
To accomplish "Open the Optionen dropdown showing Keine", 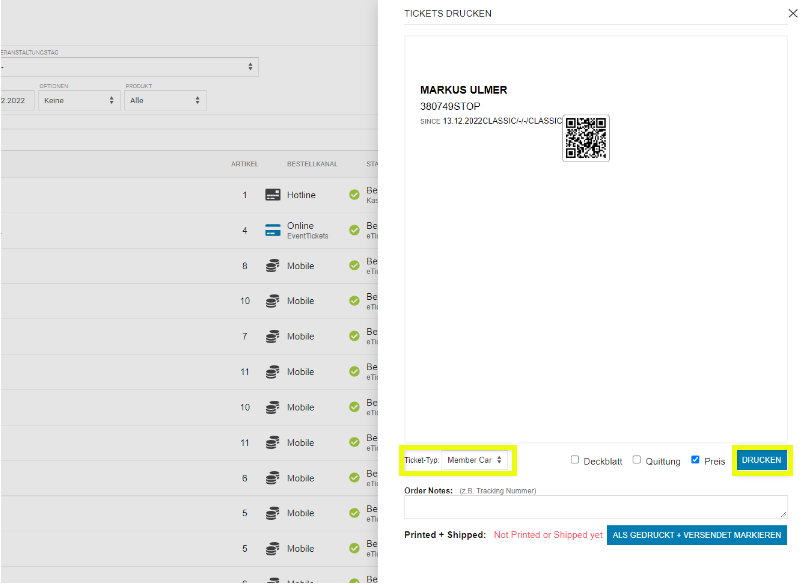I will point(78,100).
